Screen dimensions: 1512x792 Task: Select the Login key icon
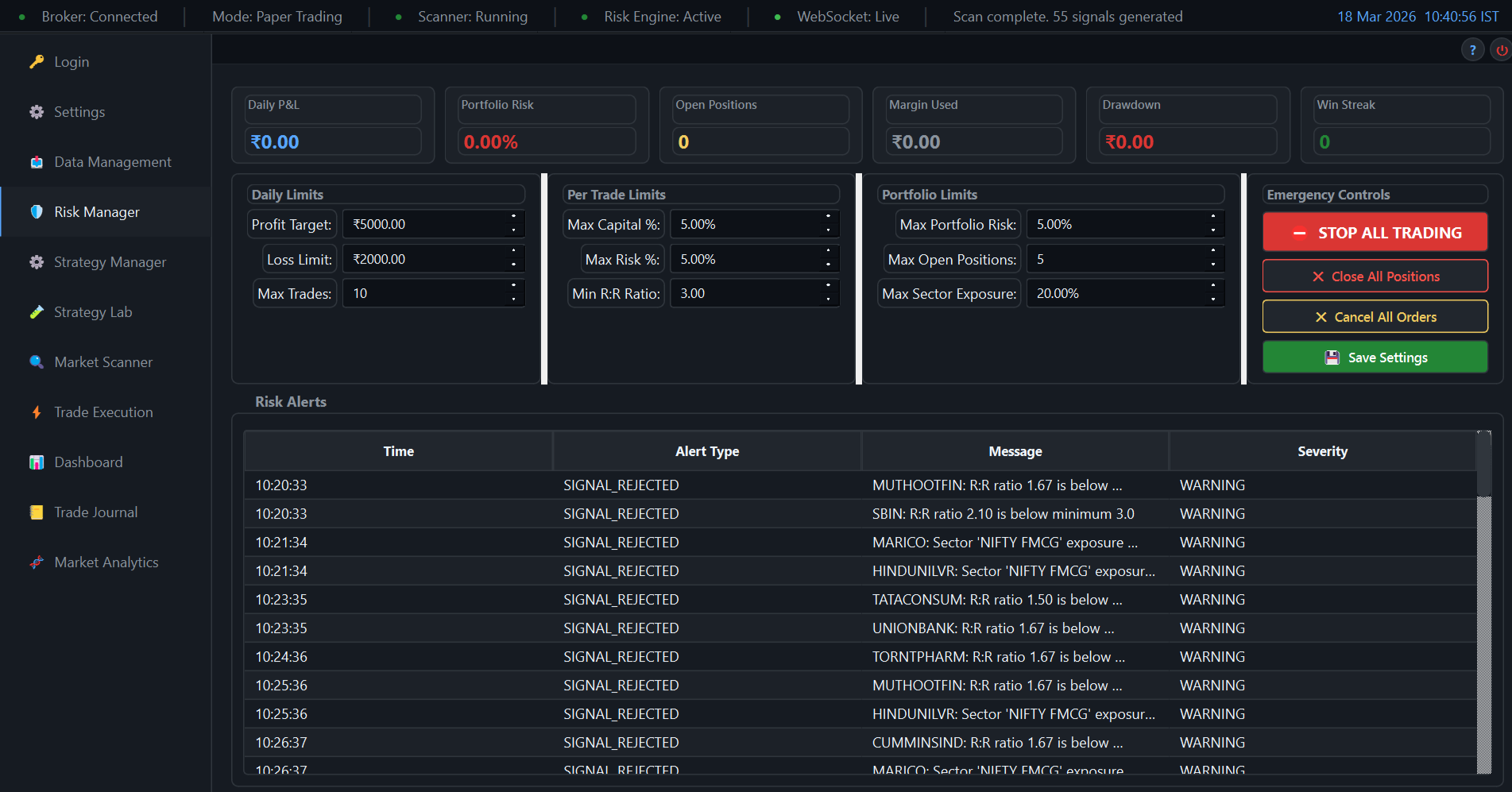click(37, 61)
